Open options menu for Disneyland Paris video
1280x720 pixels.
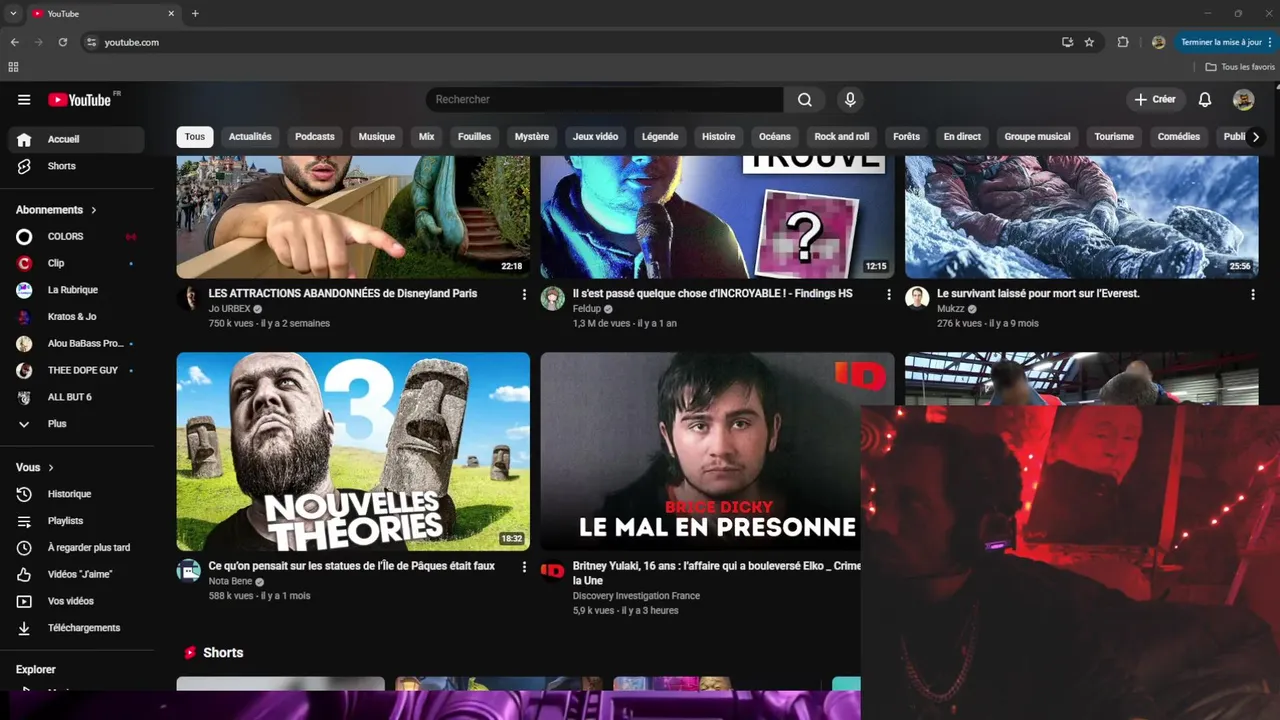pyautogui.click(x=524, y=295)
